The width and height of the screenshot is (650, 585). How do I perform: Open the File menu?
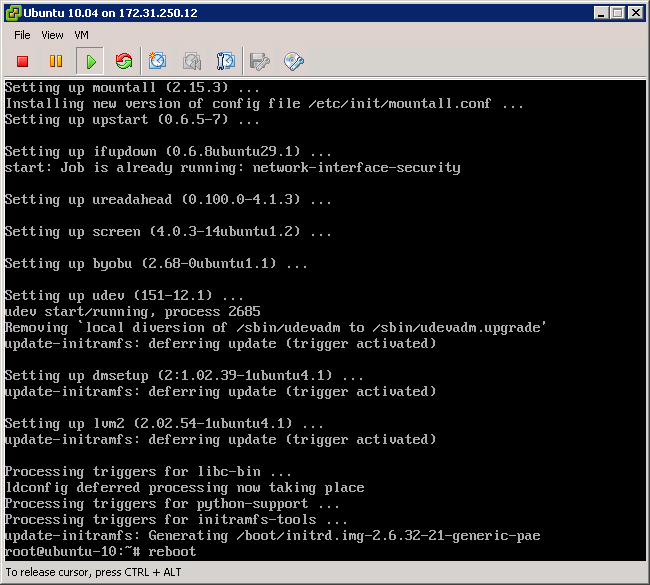point(22,35)
